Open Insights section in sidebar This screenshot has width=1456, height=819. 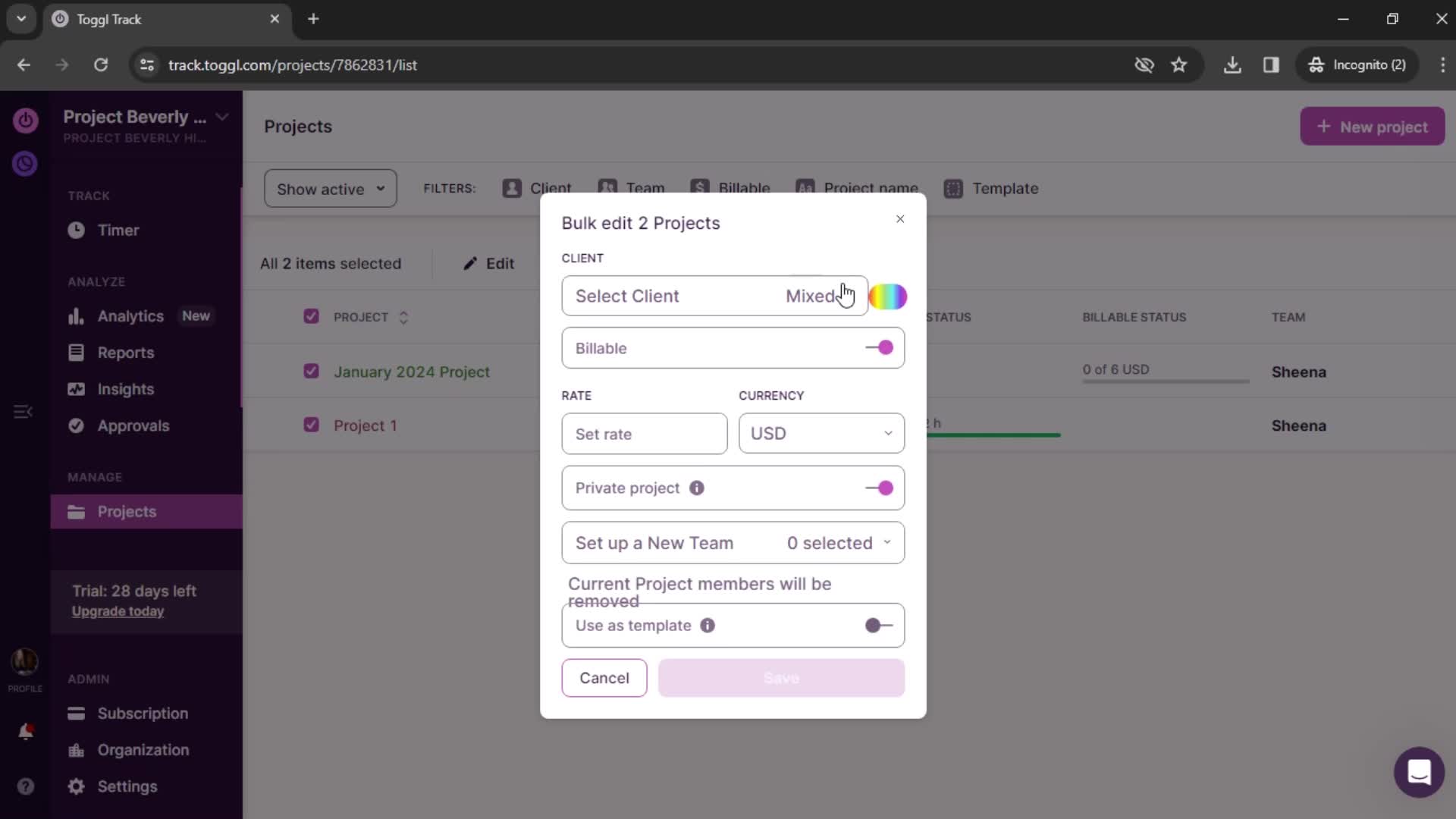tap(125, 389)
